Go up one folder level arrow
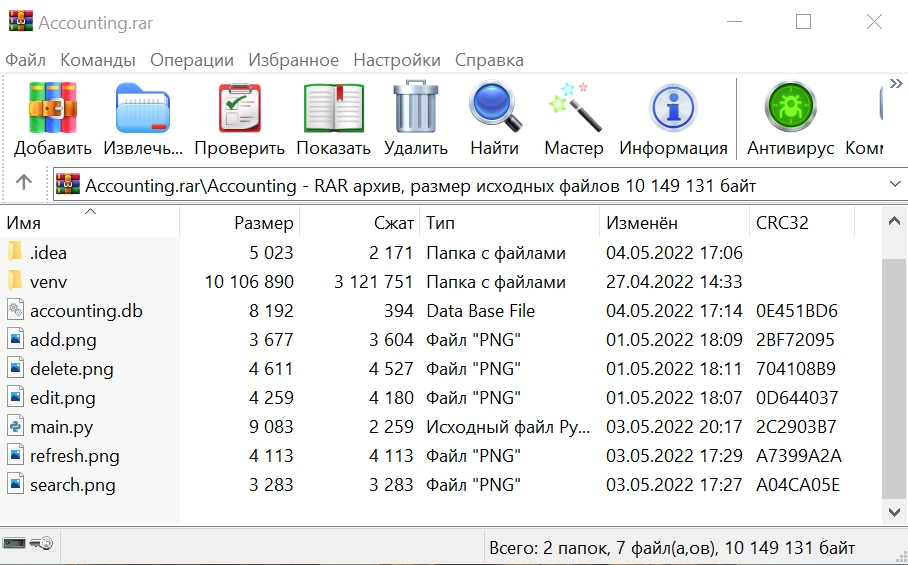Viewport: 908px width, 565px height. (x=24, y=183)
